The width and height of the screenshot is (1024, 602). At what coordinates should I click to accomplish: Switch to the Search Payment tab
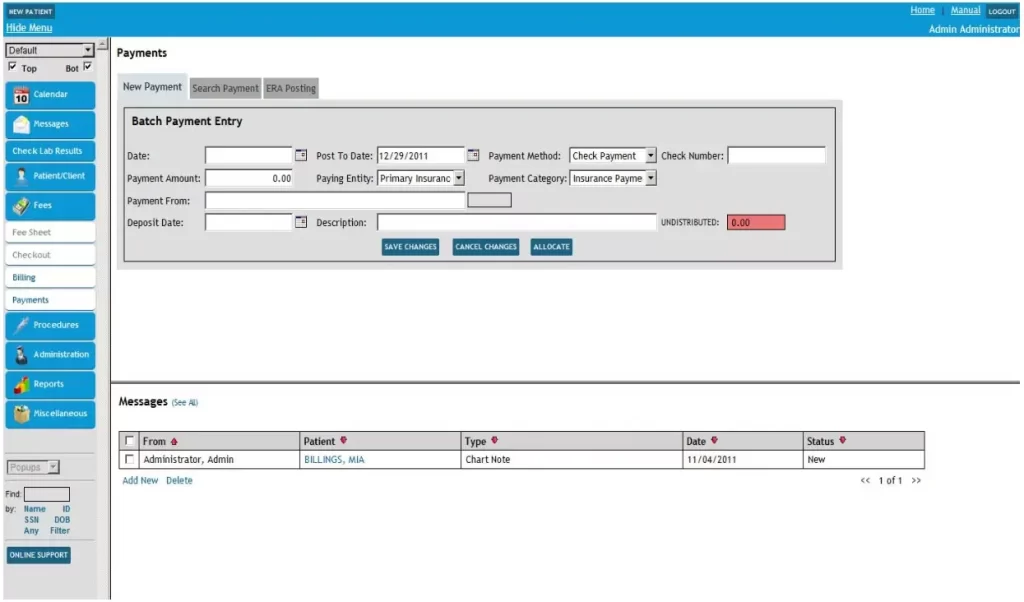(x=225, y=88)
